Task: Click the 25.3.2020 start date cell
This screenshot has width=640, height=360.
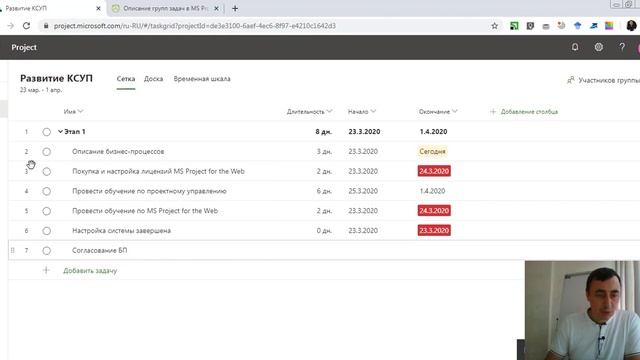Action: point(363,191)
